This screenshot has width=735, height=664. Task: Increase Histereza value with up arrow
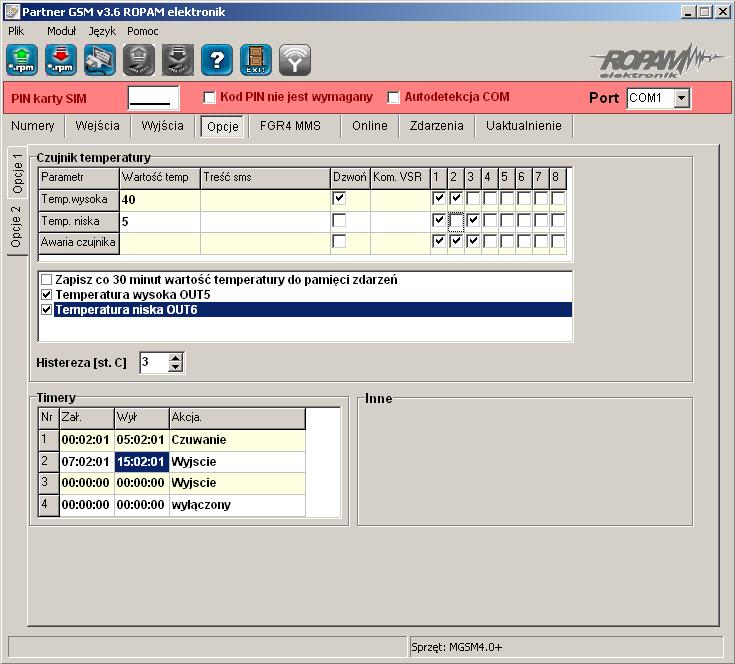coord(175,358)
